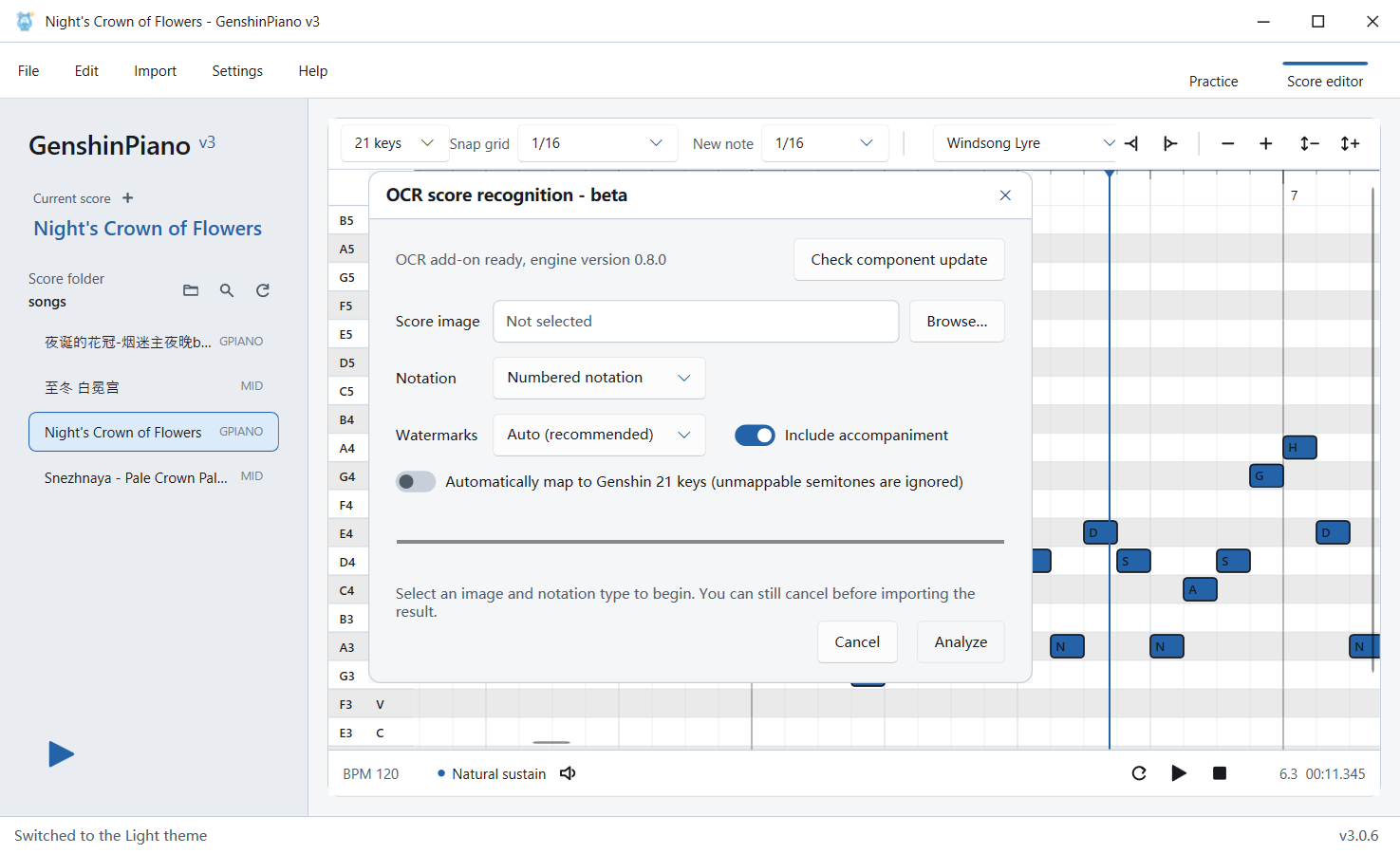Open the 21 keys dropdown
Viewport: 1400px width, 854px height.
pos(395,143)
